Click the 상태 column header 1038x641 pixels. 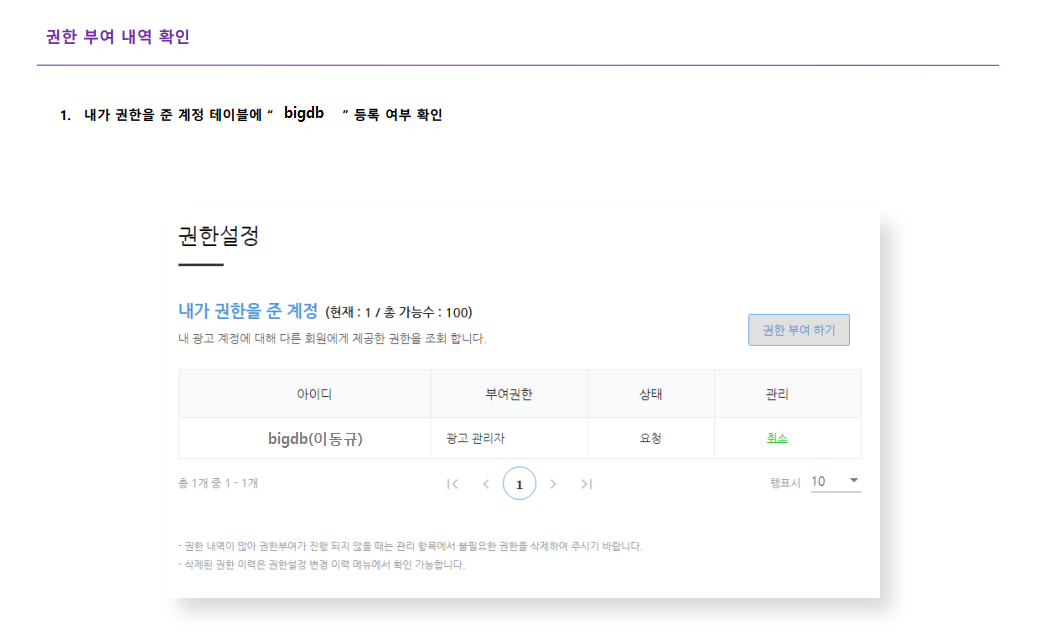[651, 394]
